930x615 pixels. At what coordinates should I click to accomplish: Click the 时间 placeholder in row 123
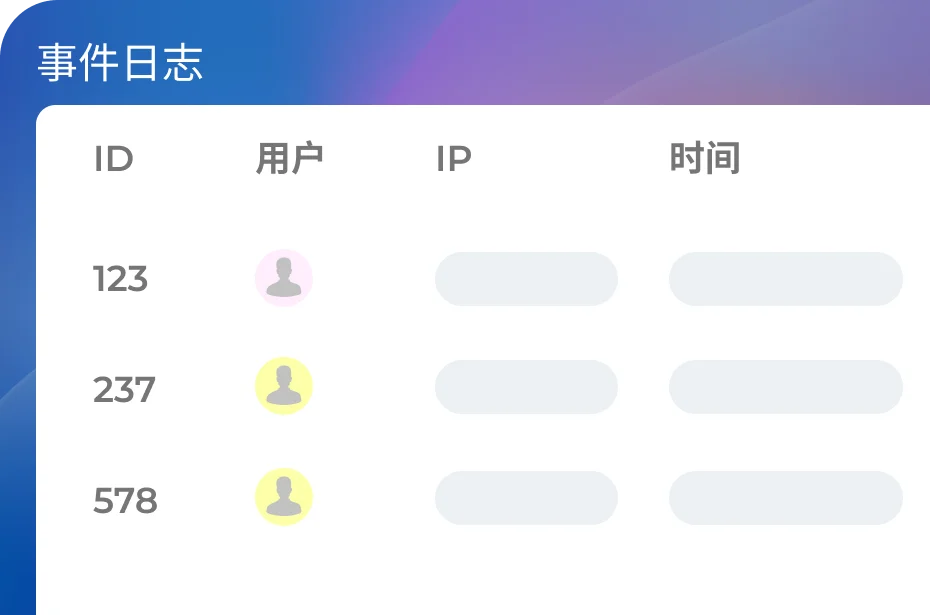point(785,279)
